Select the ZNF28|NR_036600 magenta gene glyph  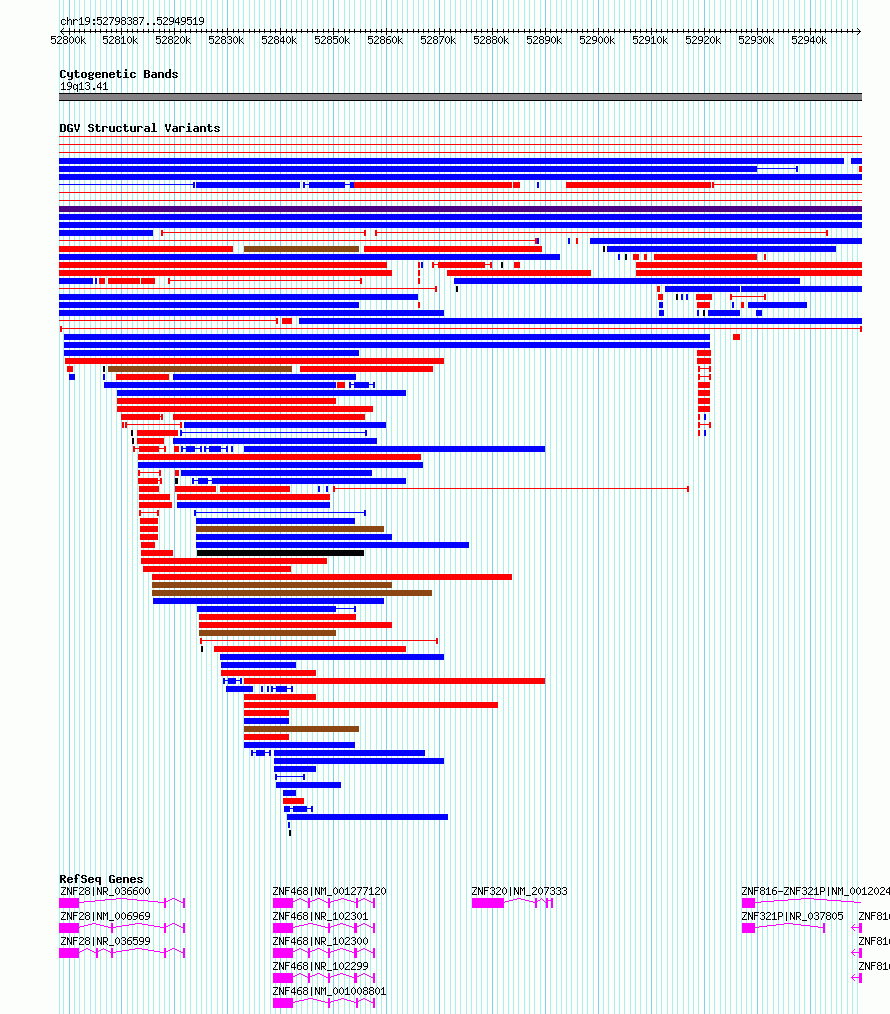pyautogui.click(x=122, y=903)
